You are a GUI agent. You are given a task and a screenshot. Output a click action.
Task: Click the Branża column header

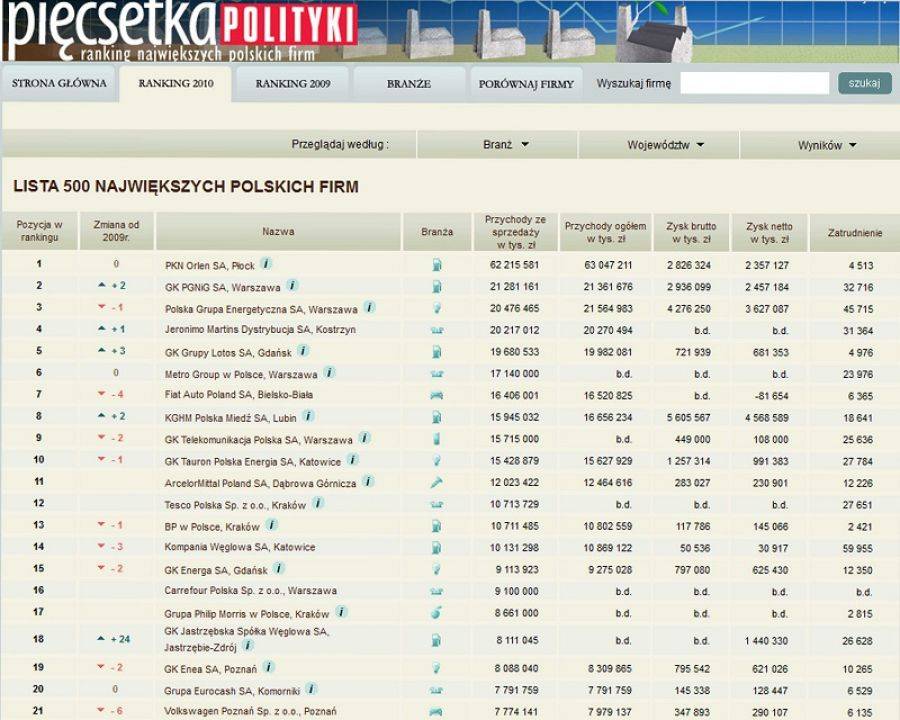coord(437,232)
